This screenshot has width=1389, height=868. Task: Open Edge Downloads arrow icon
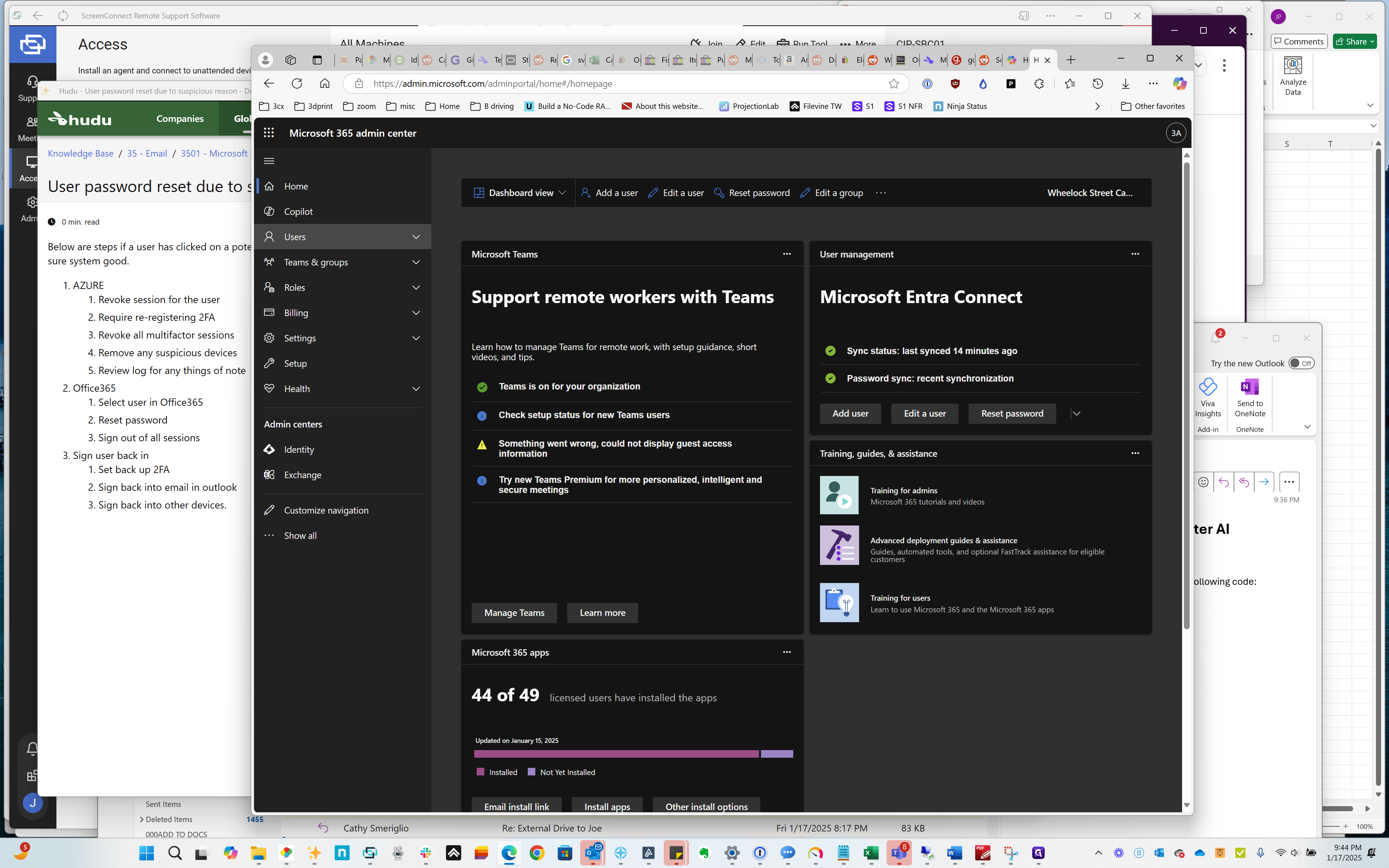[x=1126, y=84]
